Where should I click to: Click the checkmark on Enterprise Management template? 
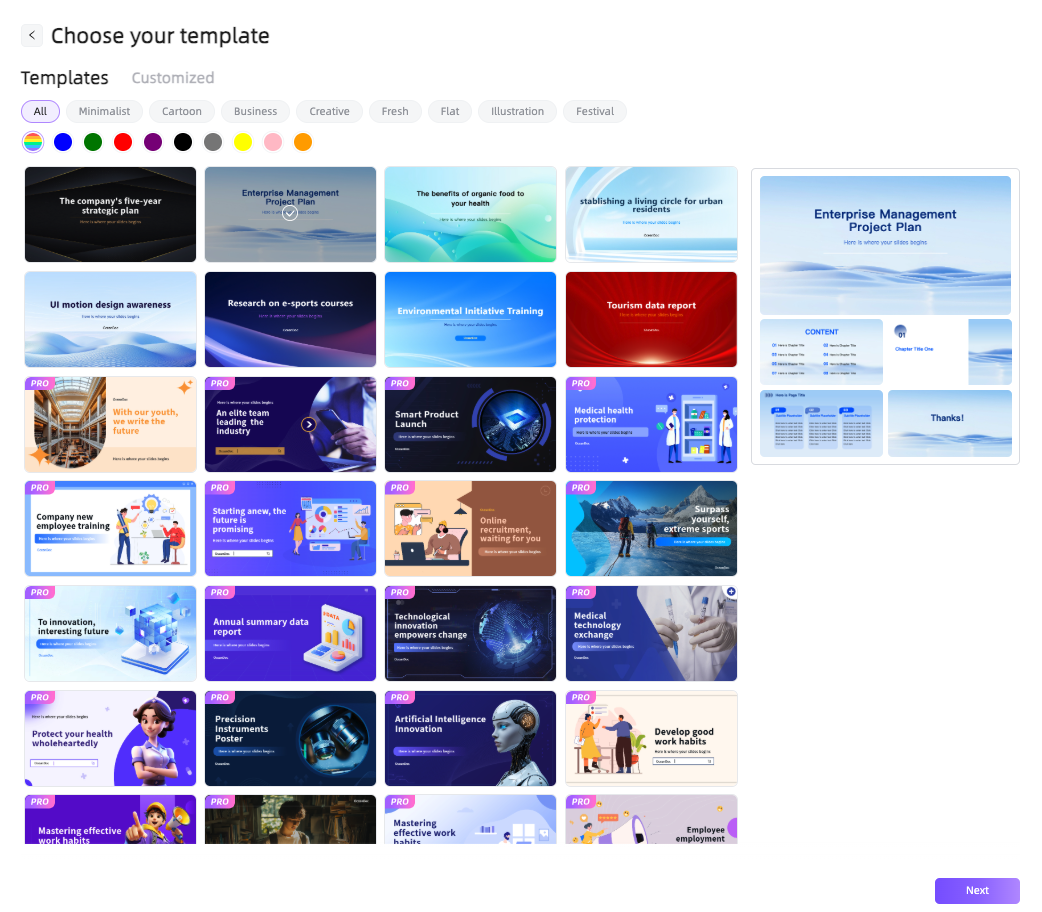(290, 213)
